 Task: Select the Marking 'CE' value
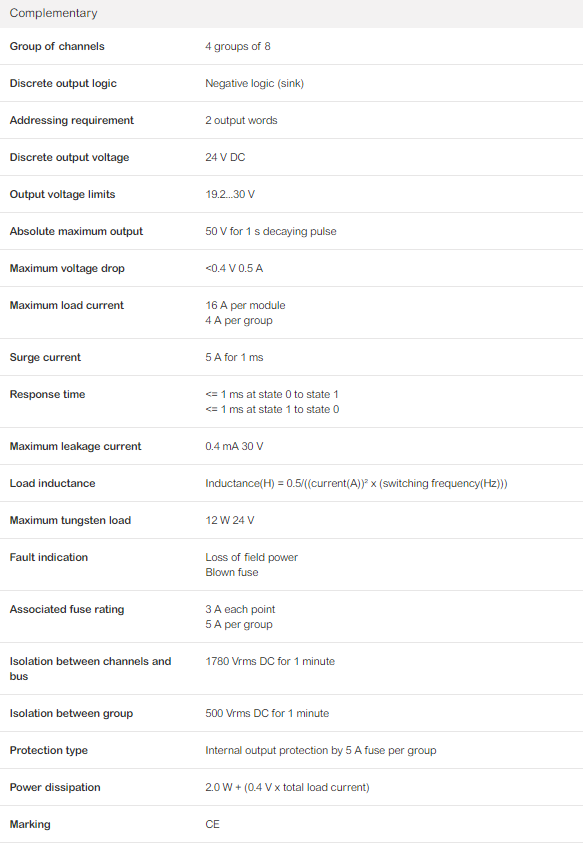pyautogui.click(x=212, y=824)
